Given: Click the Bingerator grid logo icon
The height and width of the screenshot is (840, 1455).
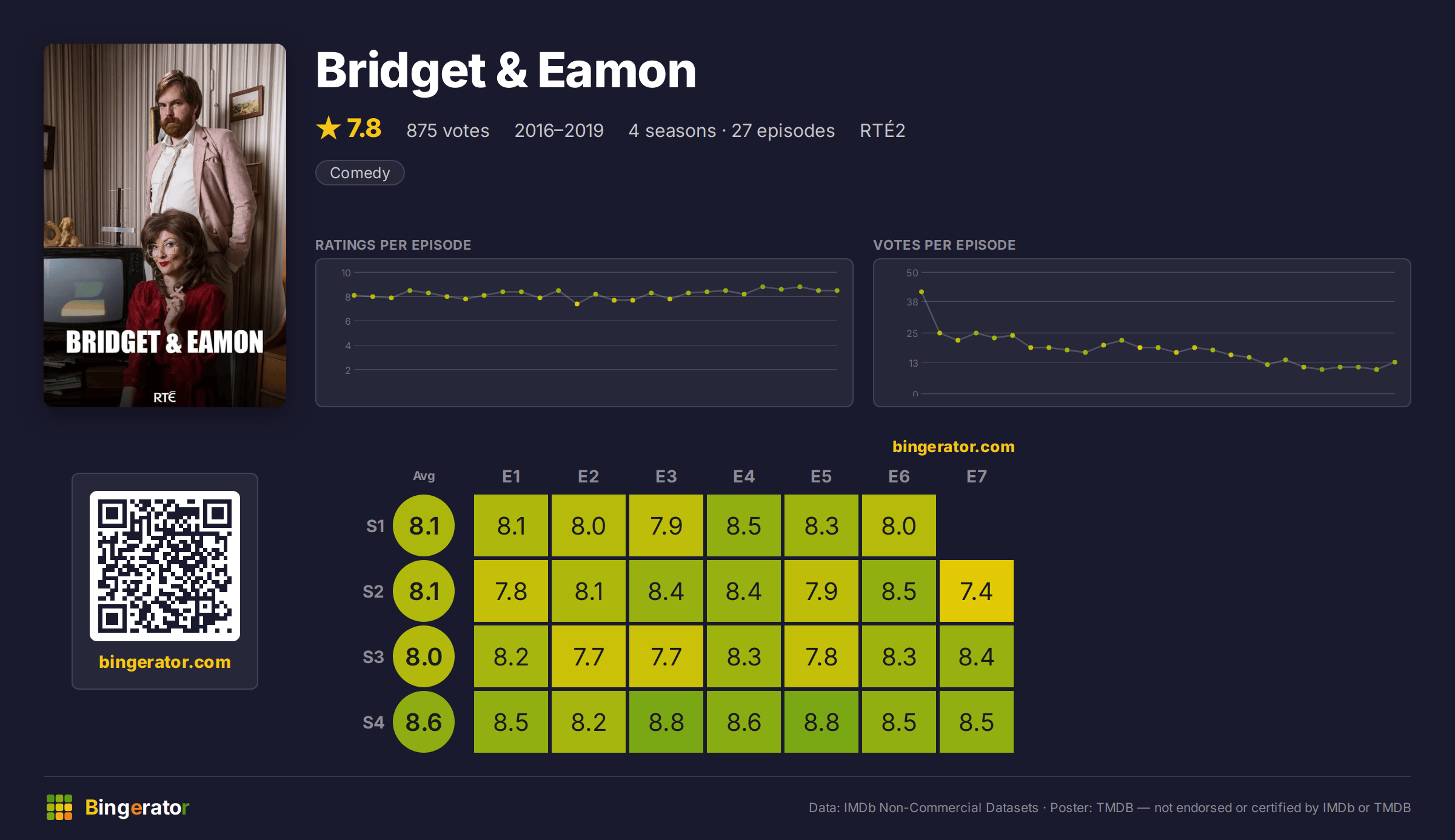Looking at the screenshot, I should 59,807.
